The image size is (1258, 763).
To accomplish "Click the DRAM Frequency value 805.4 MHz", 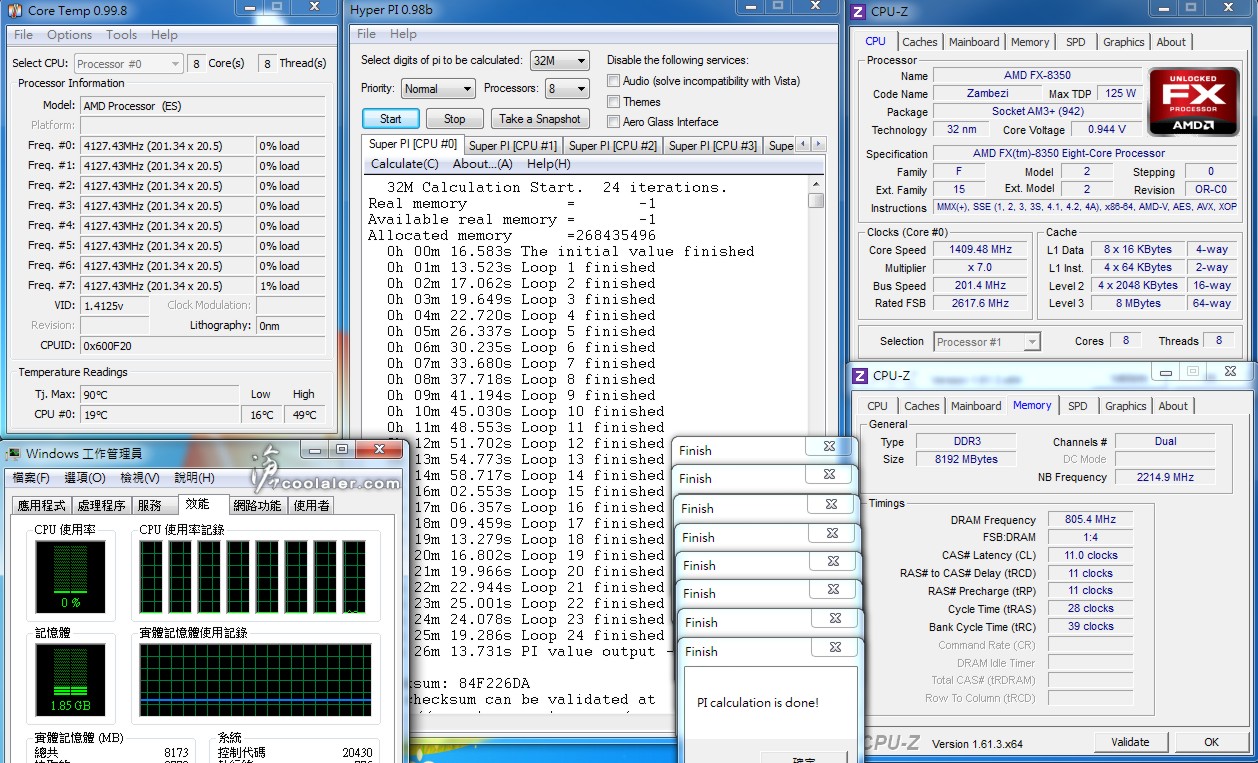I will tap(1090, 520).
